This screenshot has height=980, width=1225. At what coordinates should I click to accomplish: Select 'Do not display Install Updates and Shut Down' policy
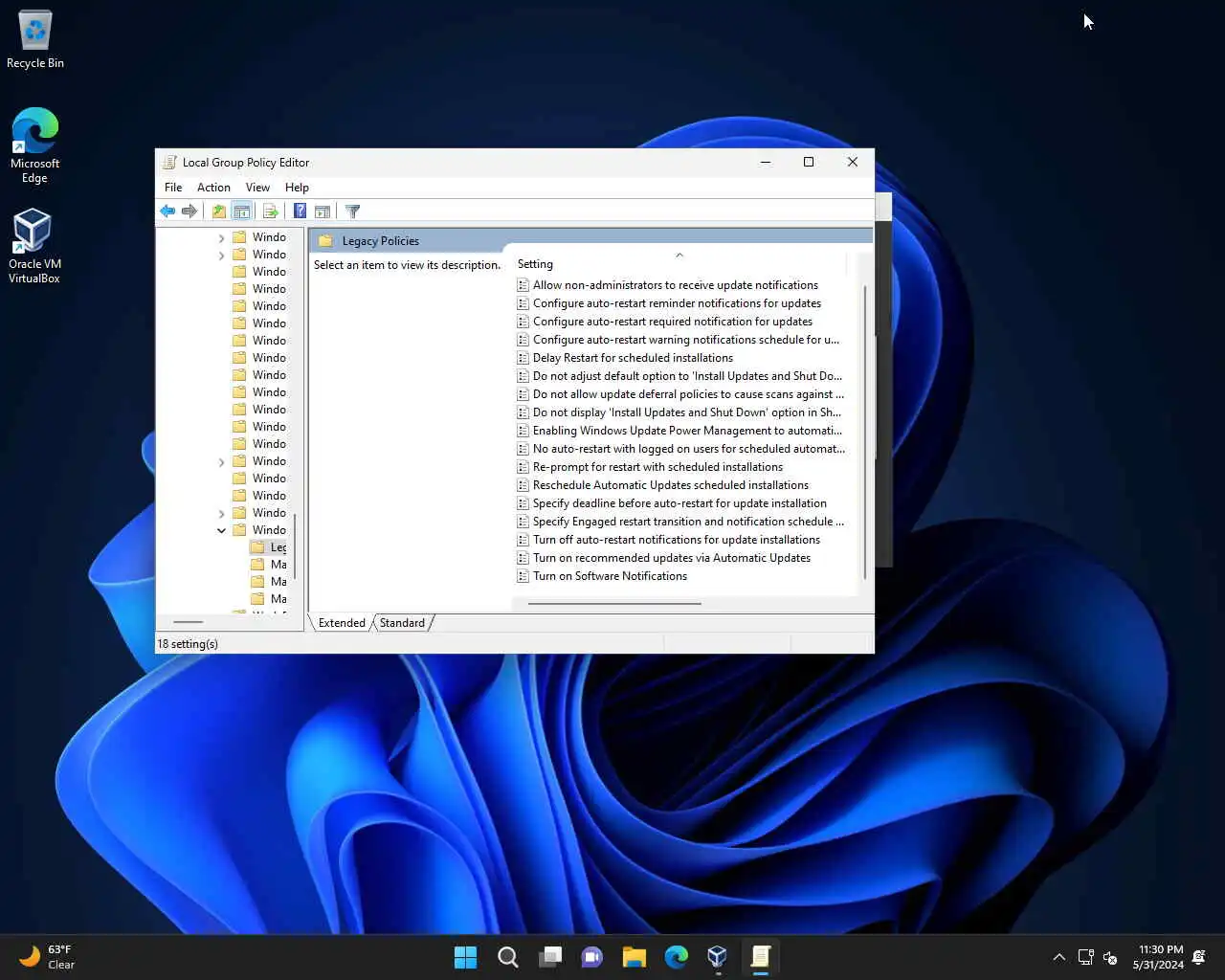(x=679, y=412)
